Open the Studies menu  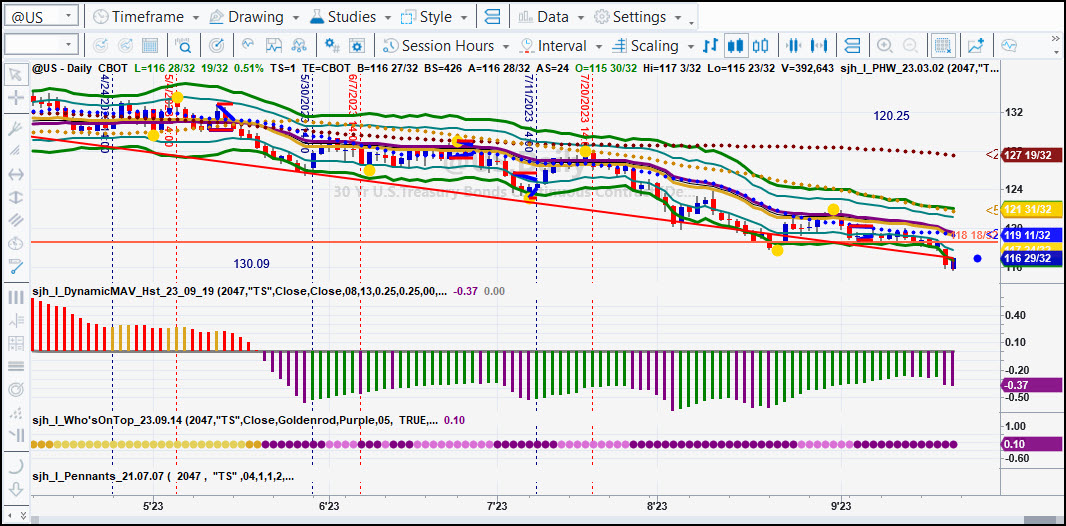(351, 16)
